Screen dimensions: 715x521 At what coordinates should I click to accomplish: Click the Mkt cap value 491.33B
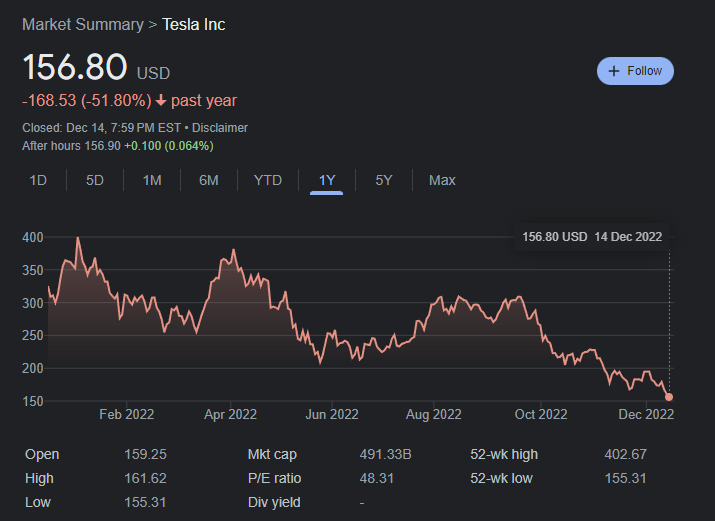[385, 454]
